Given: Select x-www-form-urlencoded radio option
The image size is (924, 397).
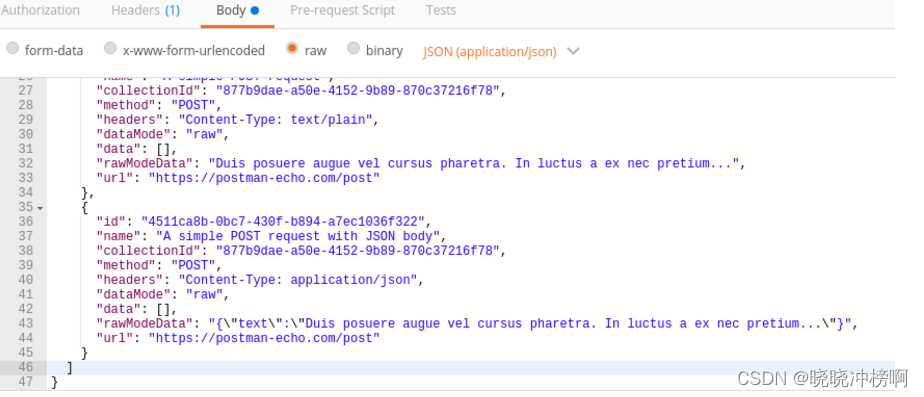Looking at the screenshot, I should [110, 49].
